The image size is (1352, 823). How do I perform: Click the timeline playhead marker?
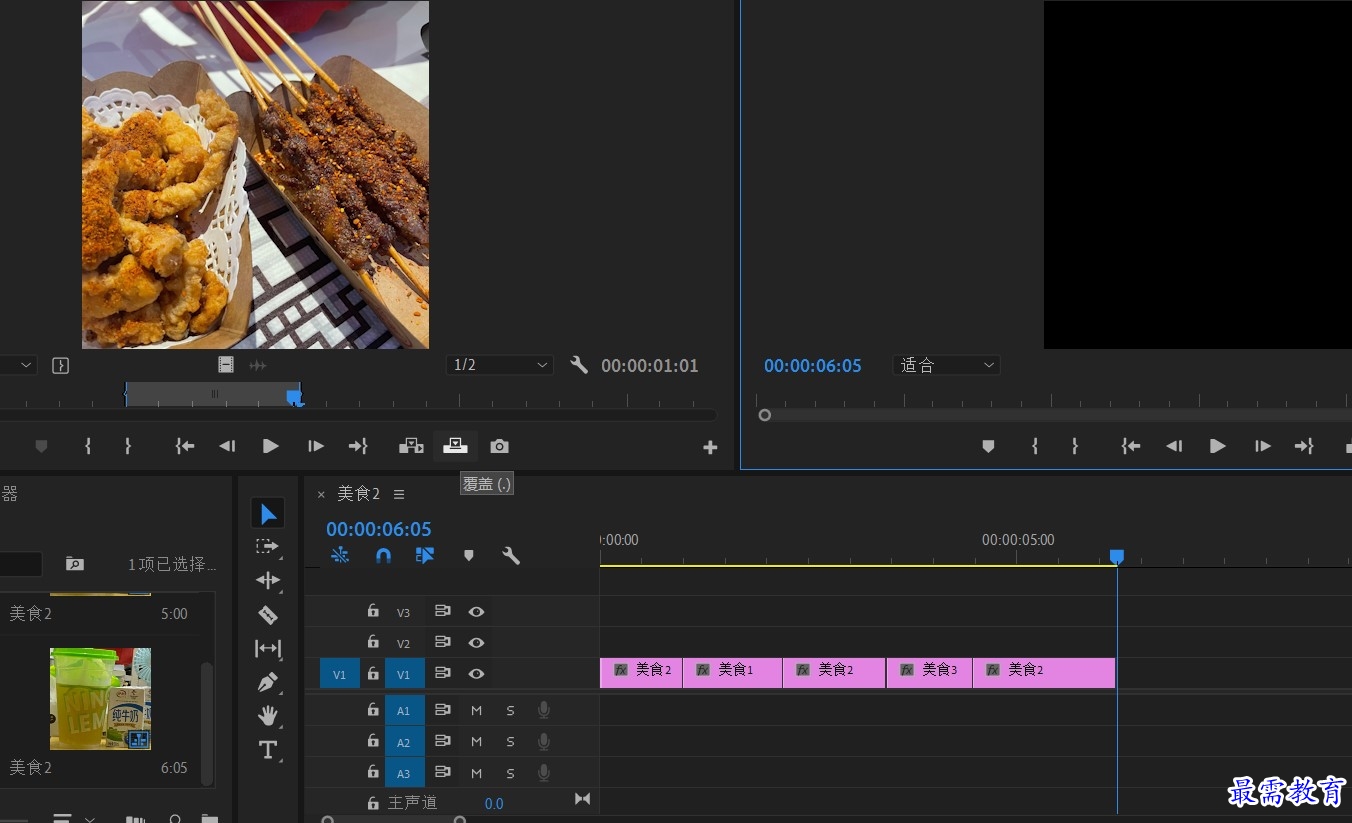coord(1117,556)
